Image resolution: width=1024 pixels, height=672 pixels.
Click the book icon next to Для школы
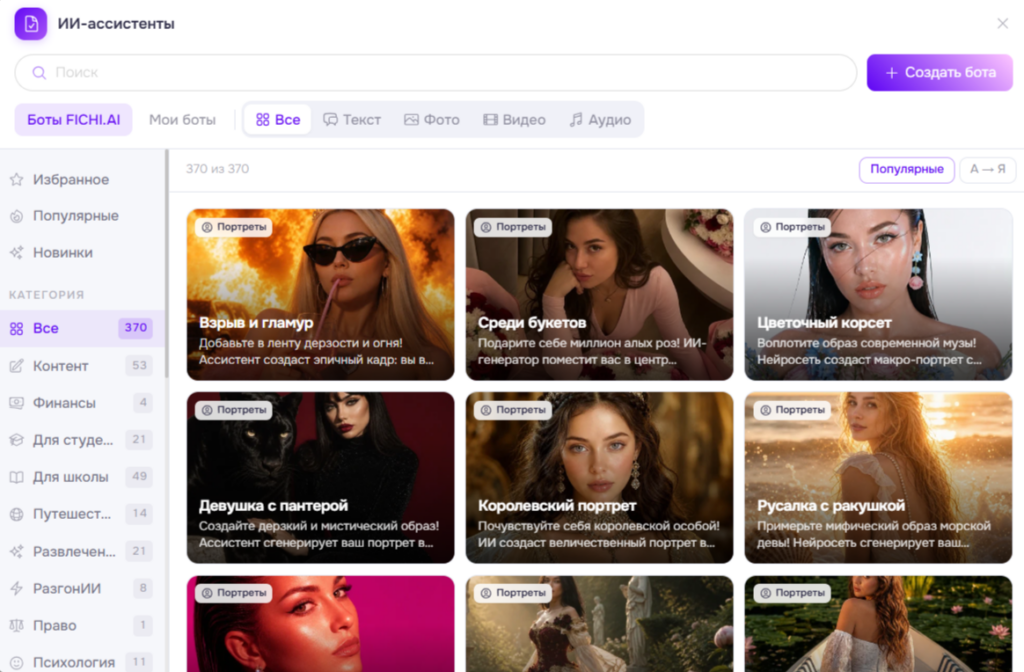tap(16, 477)
